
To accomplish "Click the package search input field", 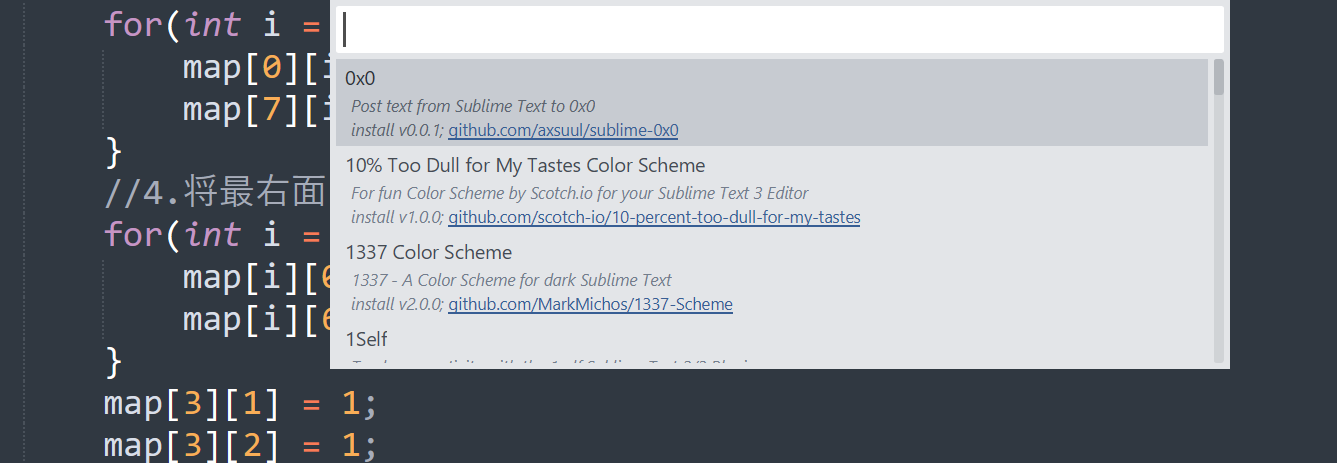I will (x=780, y=30).
